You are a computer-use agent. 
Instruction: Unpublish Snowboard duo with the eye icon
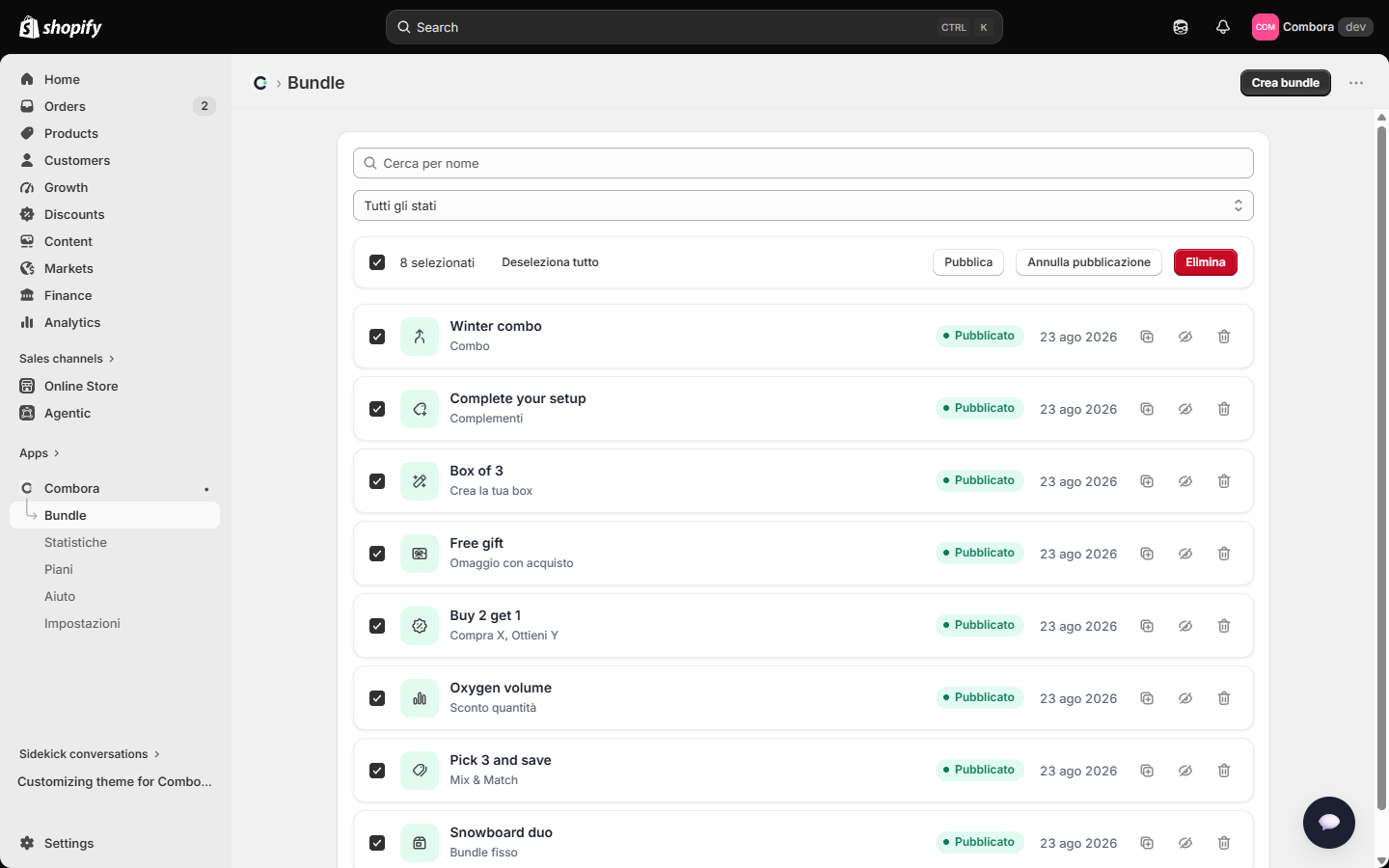[1185, 843]
